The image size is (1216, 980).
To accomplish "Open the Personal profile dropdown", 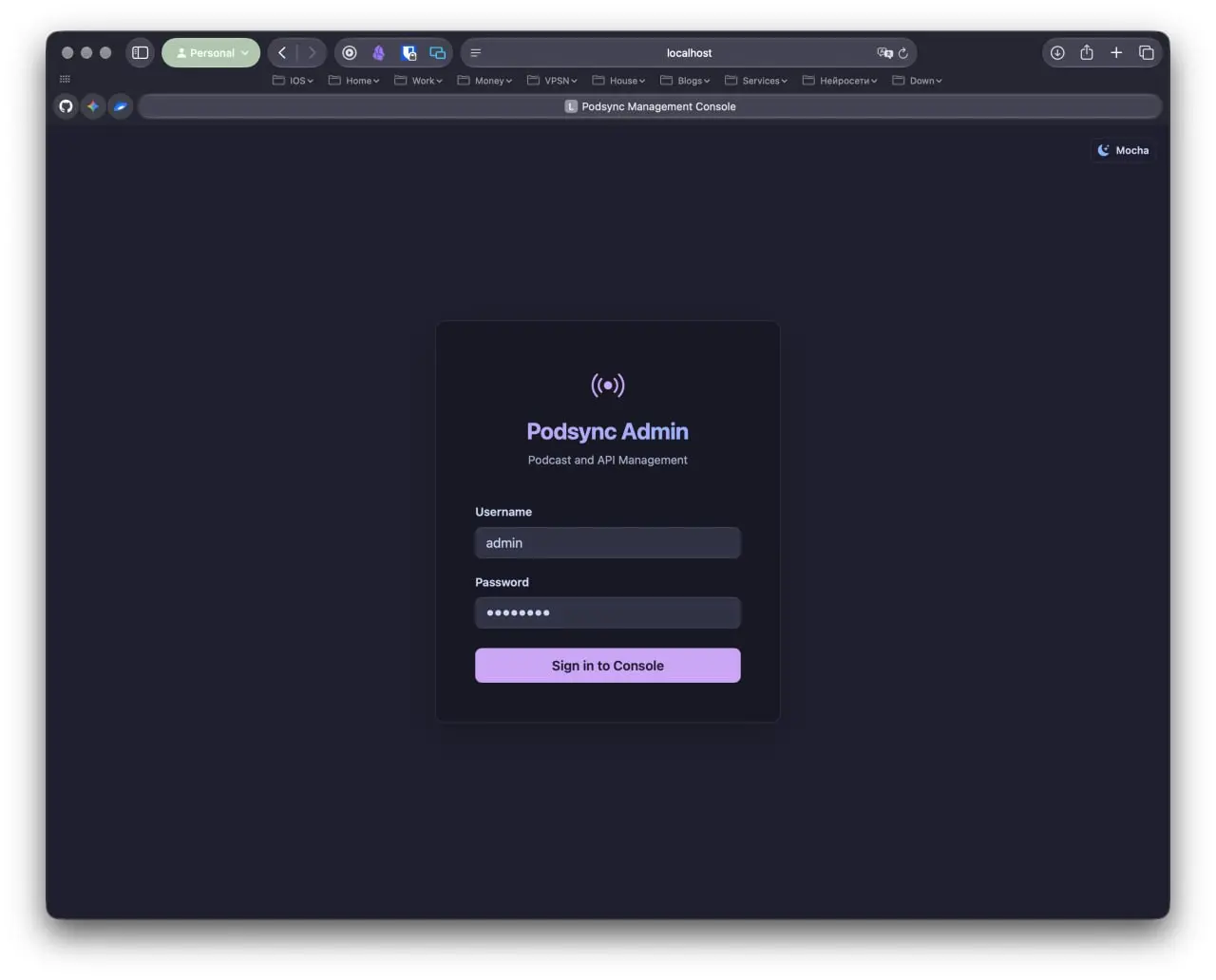I will pos(211,53).
